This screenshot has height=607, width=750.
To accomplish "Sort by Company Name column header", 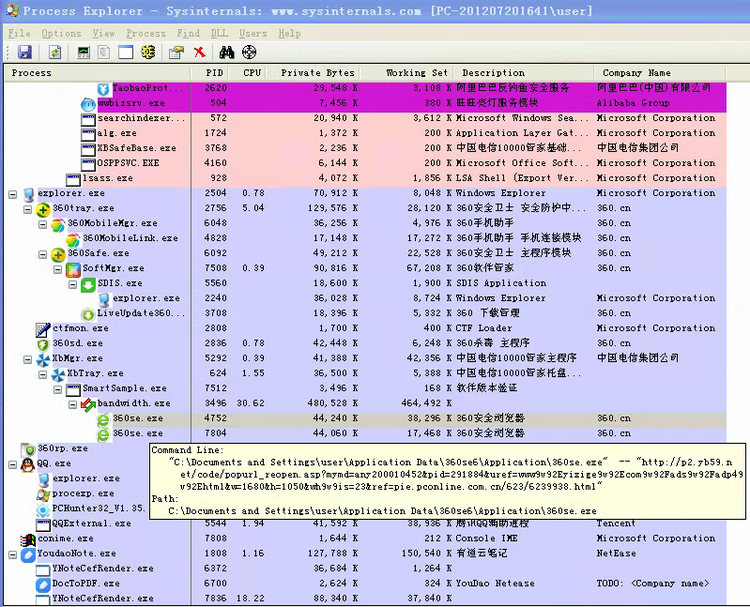I will (660, 73).
